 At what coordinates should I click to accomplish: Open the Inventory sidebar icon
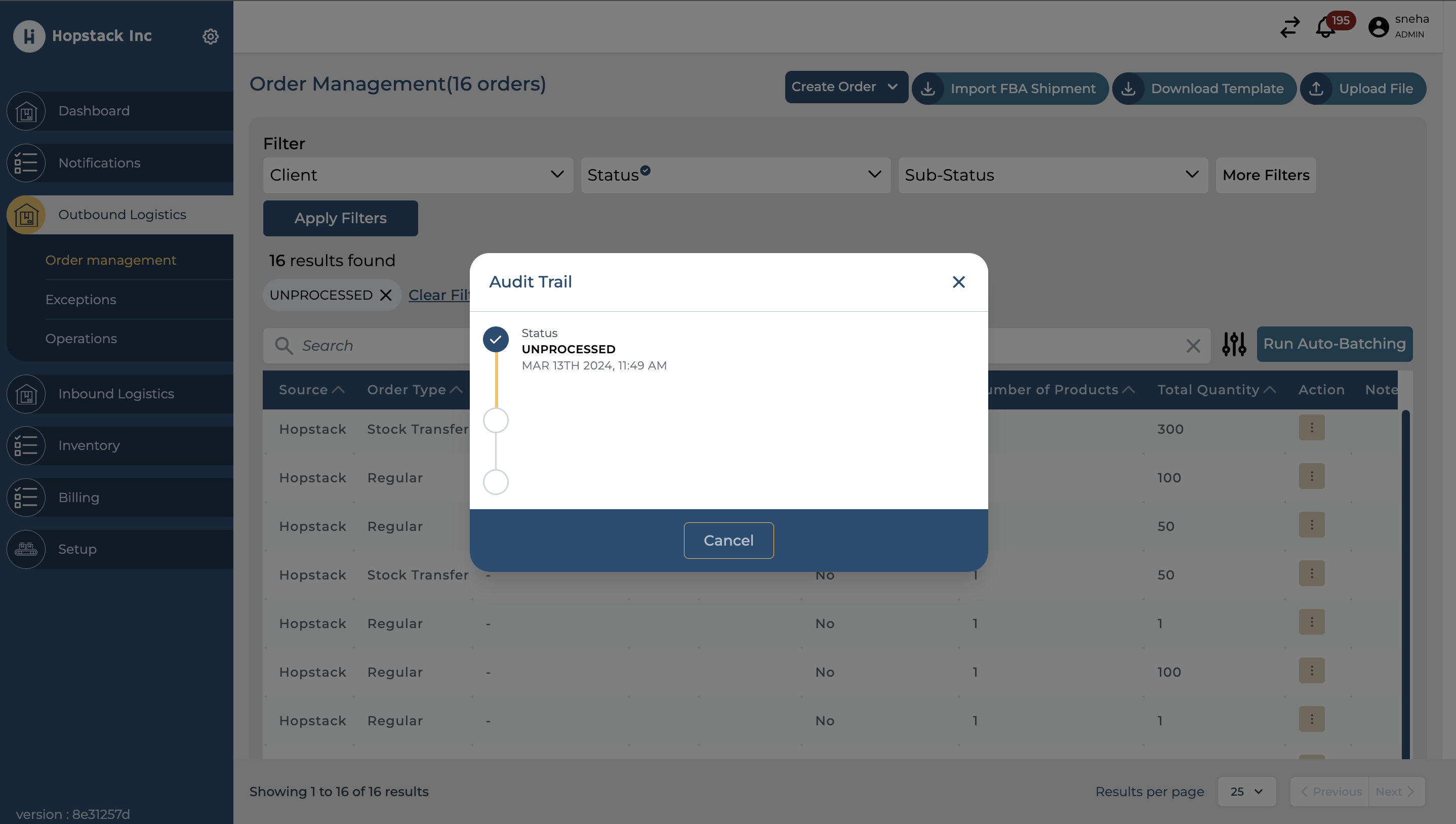click(26, 445)
